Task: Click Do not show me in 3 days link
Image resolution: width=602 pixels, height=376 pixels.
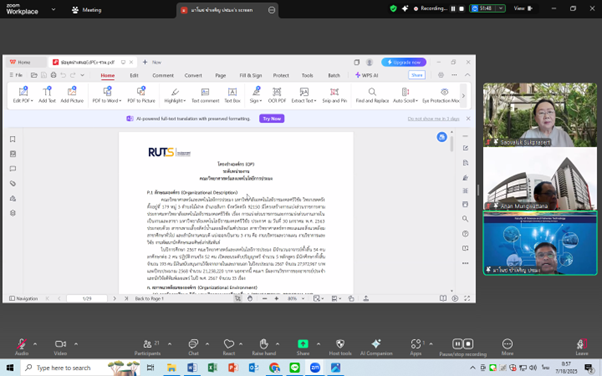Action: click(433, 119)
